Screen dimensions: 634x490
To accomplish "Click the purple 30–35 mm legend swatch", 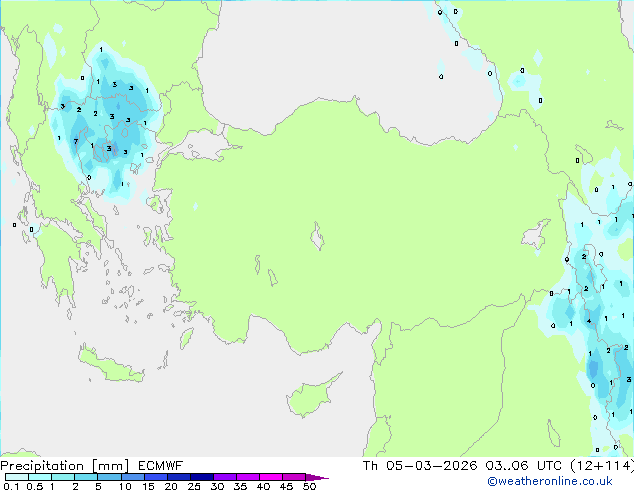I will tap(225, 477).
